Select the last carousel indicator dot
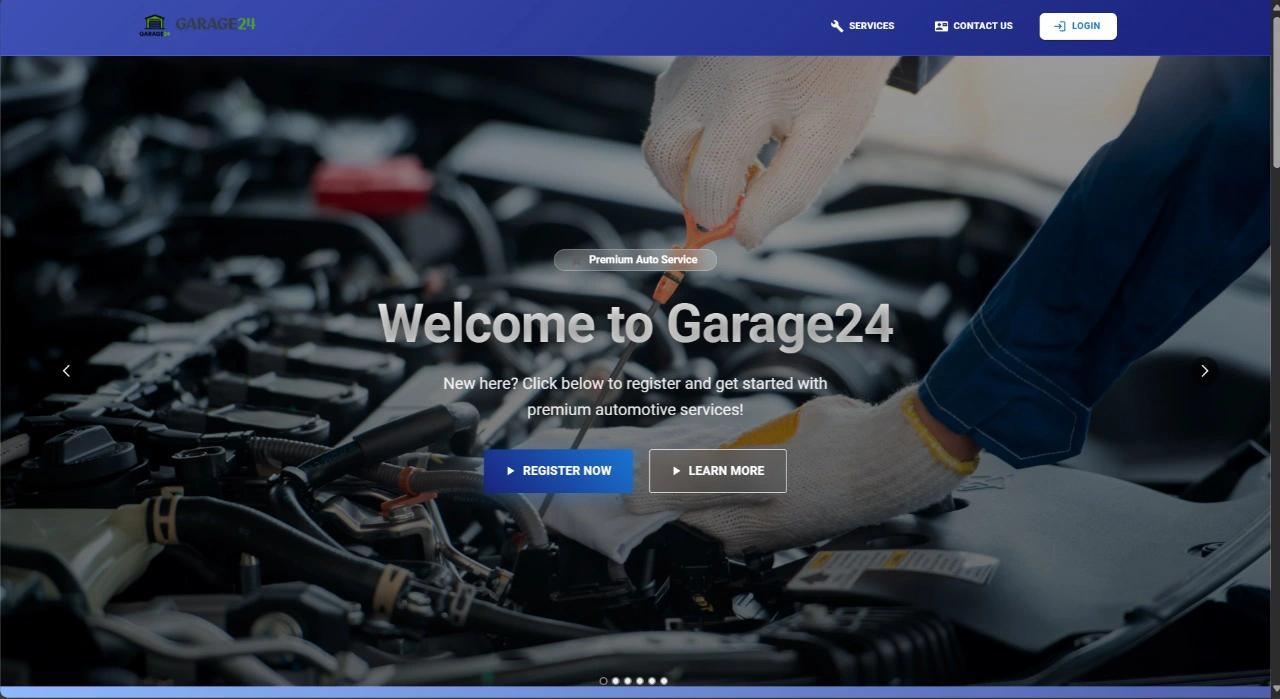 pos(663,681)
